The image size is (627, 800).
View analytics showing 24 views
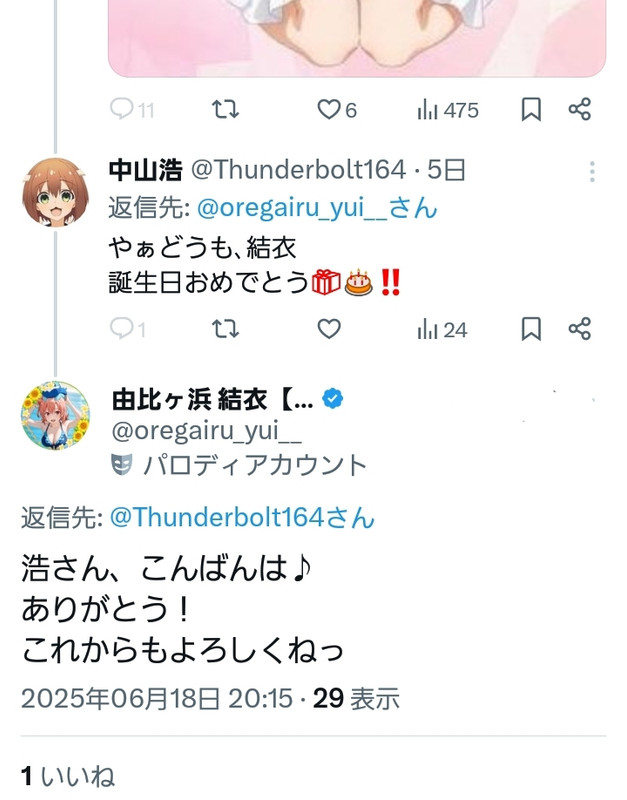click(x=442, y=330)
